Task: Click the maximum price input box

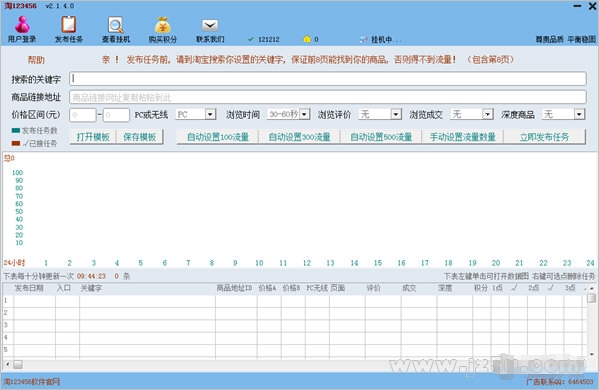Action: click(116, 115)
